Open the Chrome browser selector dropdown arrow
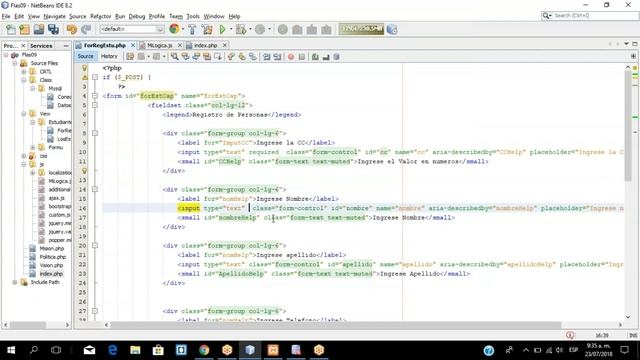Screen dimensions: 640x360 point(182,29)
